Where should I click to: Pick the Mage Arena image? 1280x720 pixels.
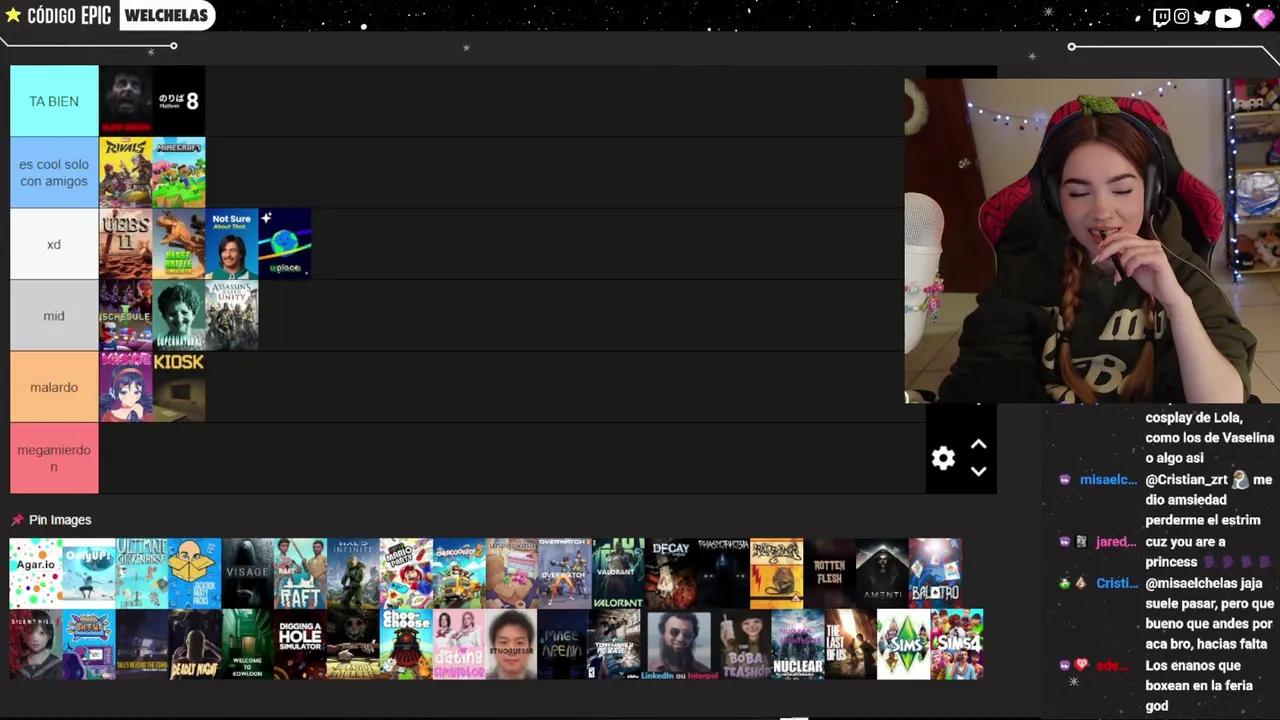[564, 645]
